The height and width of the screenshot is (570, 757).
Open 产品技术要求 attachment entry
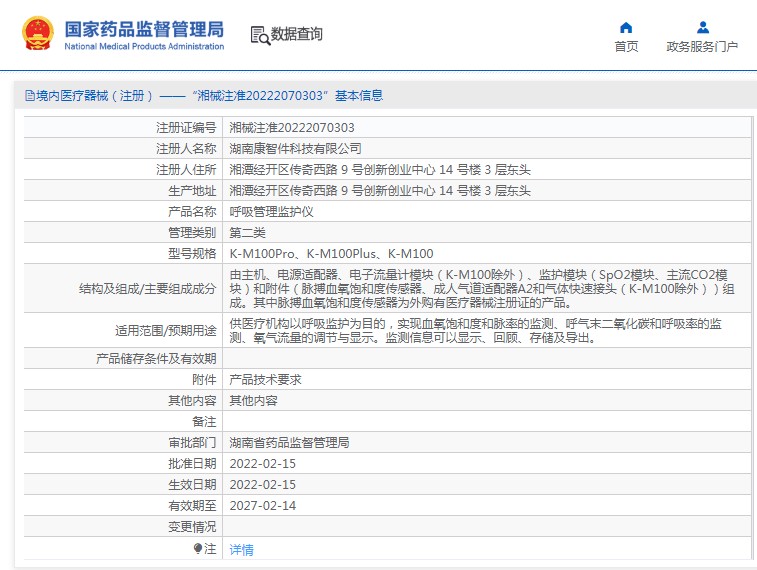[265, 380]
